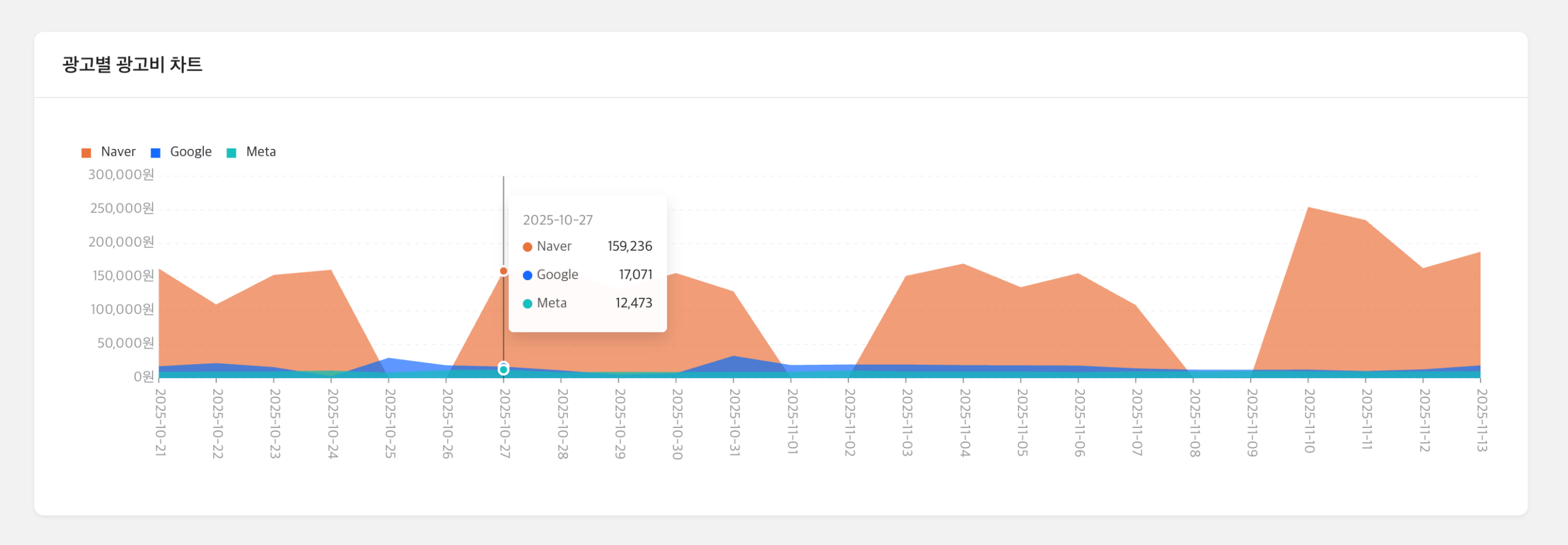The height and width of the screenshot is (545, 1568).
Task: Click the teal Meta marker on hover line
Action: coord(503,370)
